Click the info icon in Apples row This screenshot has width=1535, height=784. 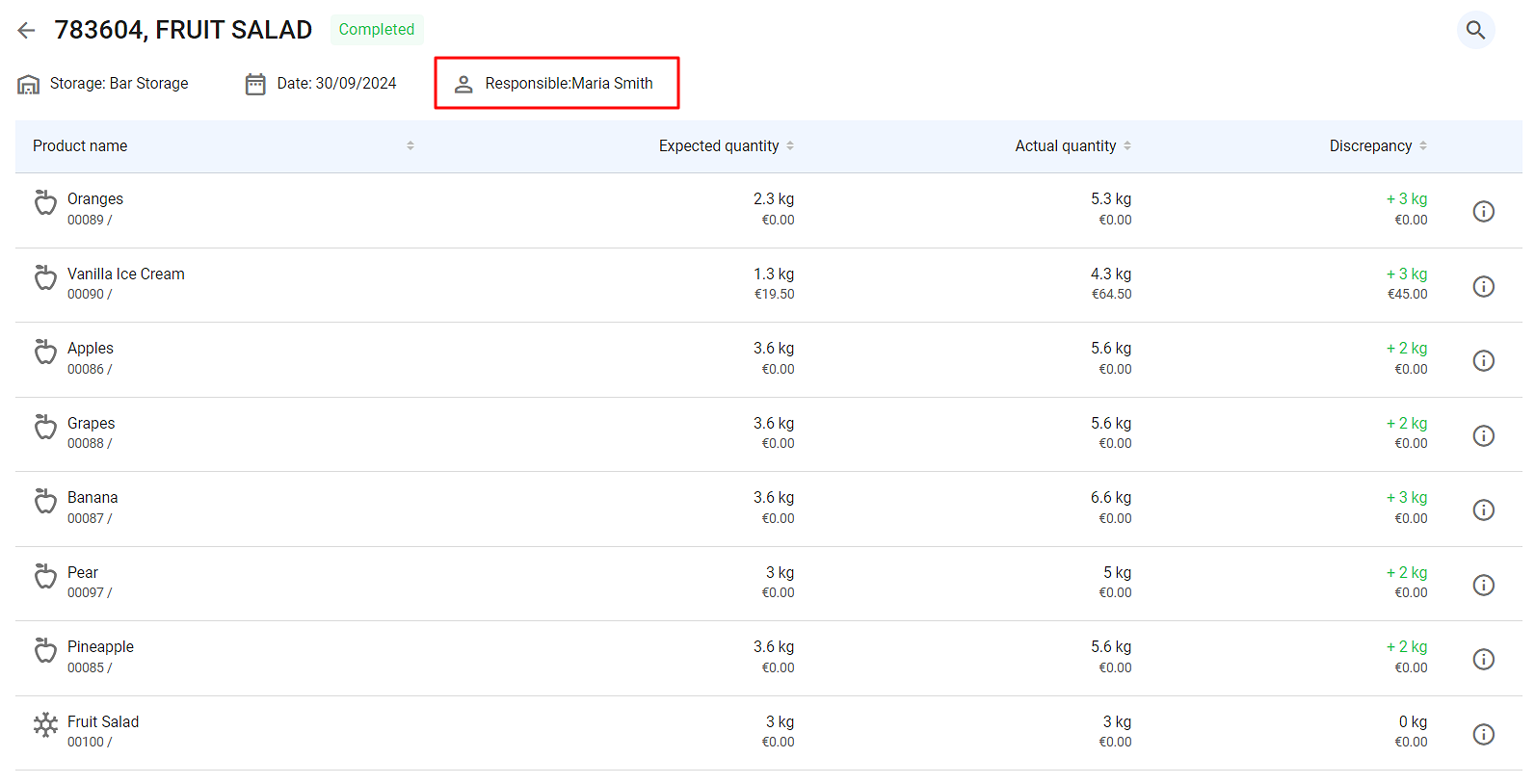1483,360
